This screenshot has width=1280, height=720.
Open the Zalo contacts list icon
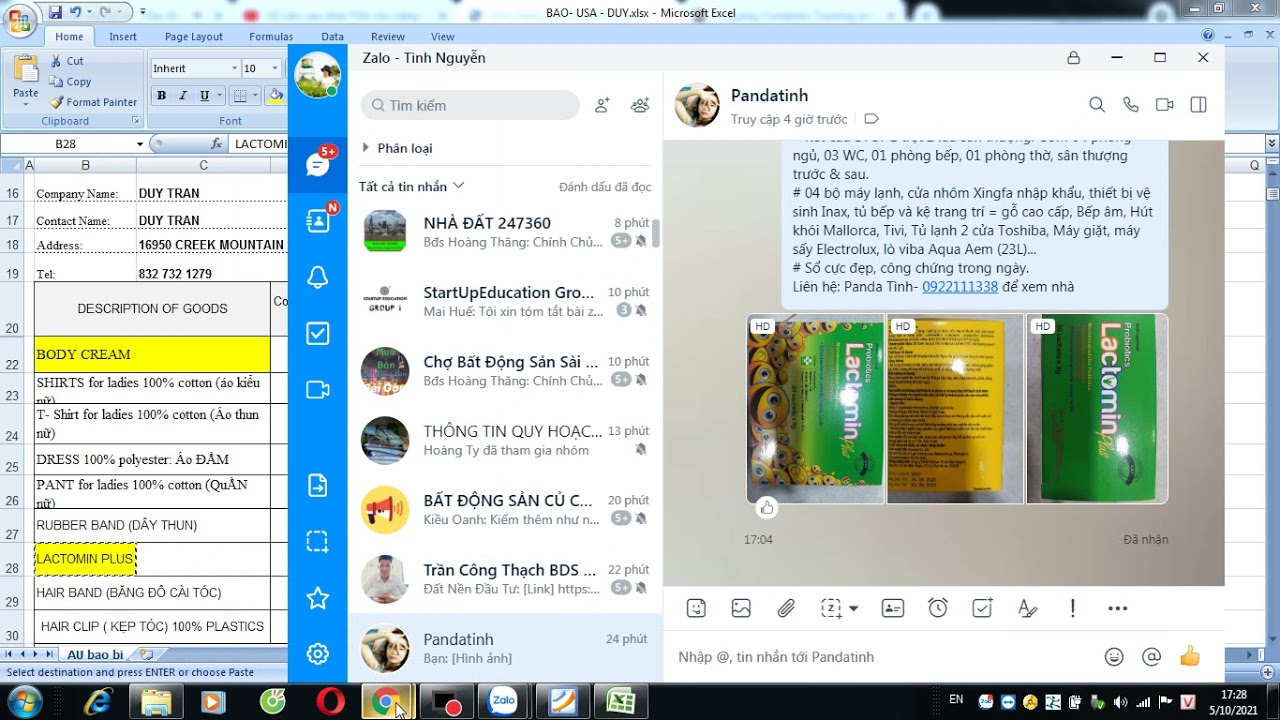[318, 221]
